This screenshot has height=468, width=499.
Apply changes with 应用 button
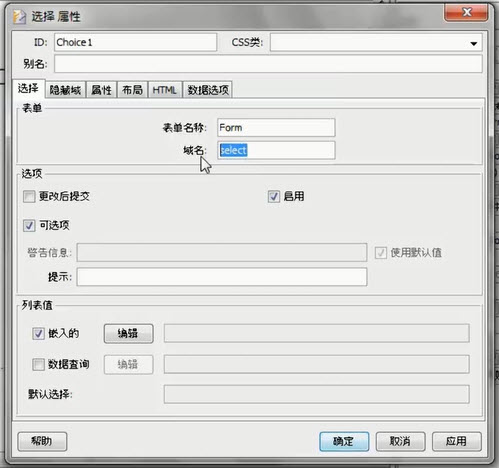pyautogui.click(x=456, y=441)
